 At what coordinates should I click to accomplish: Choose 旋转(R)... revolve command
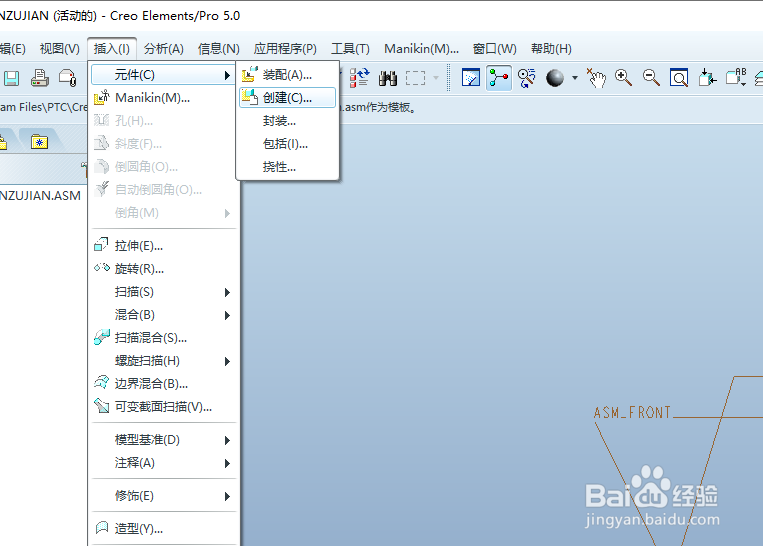coord(164,269)
